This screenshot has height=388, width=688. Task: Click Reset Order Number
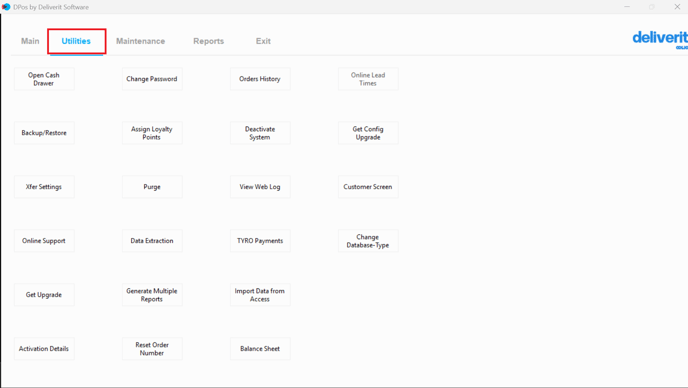pyautogui.click(x=152, y=349)
